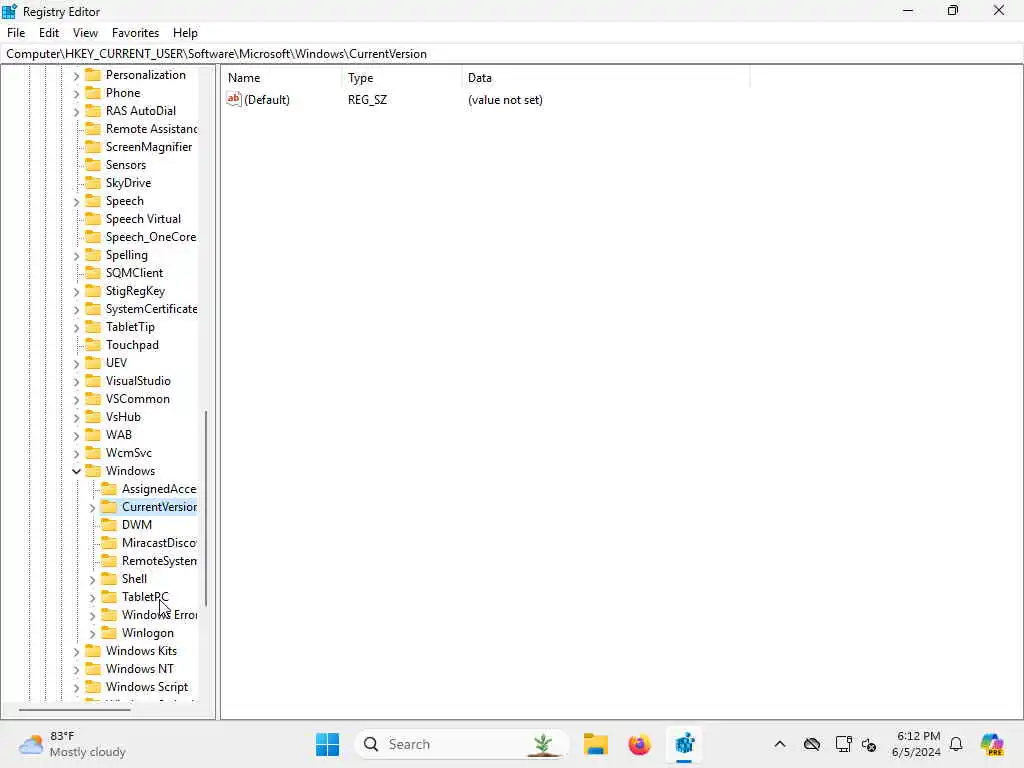
Task: Select the Remote Assistance key
Action: point(151,129)
